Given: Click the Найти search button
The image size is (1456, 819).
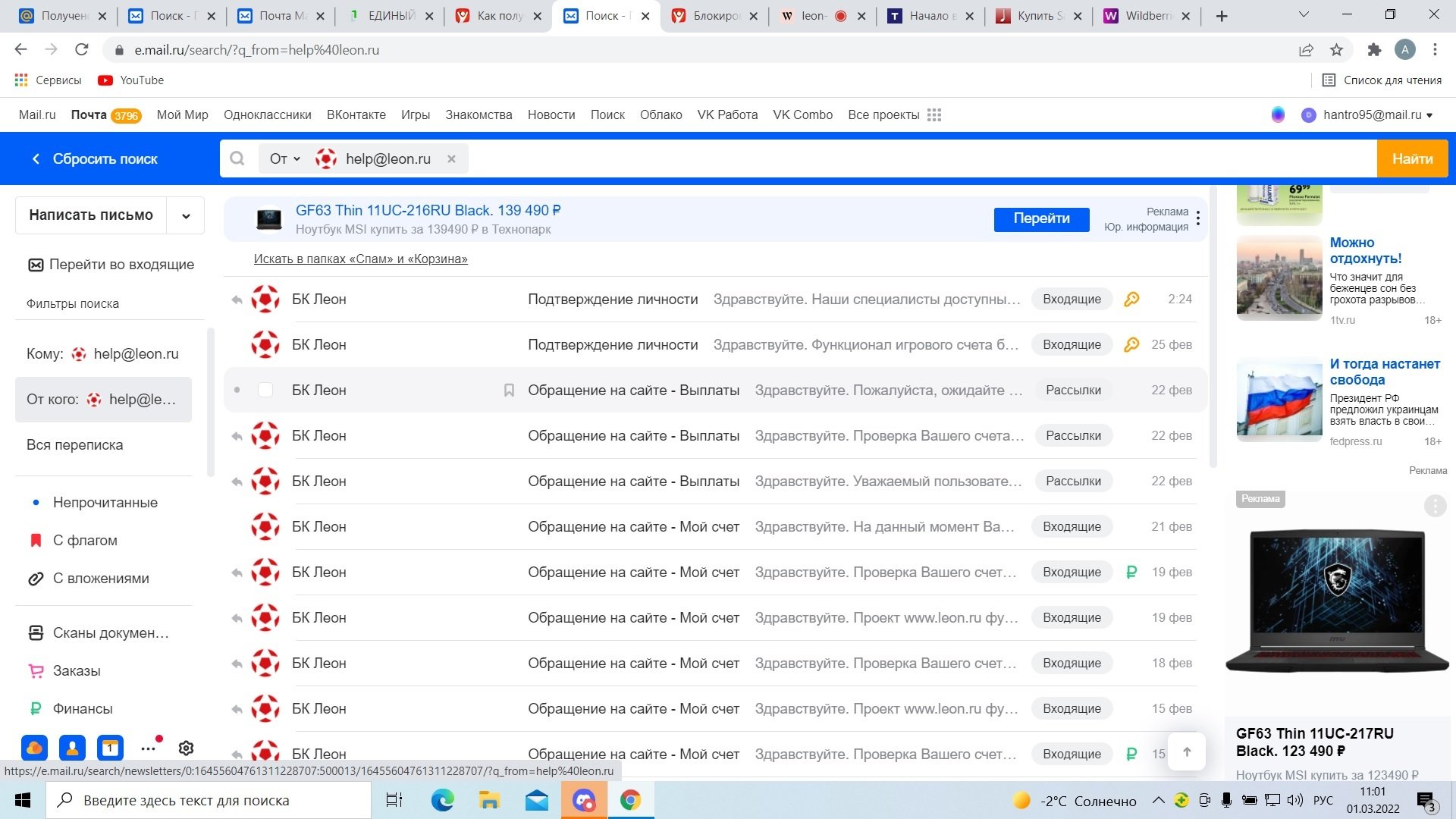Looking at the screenshot, I should (1412, 158).
